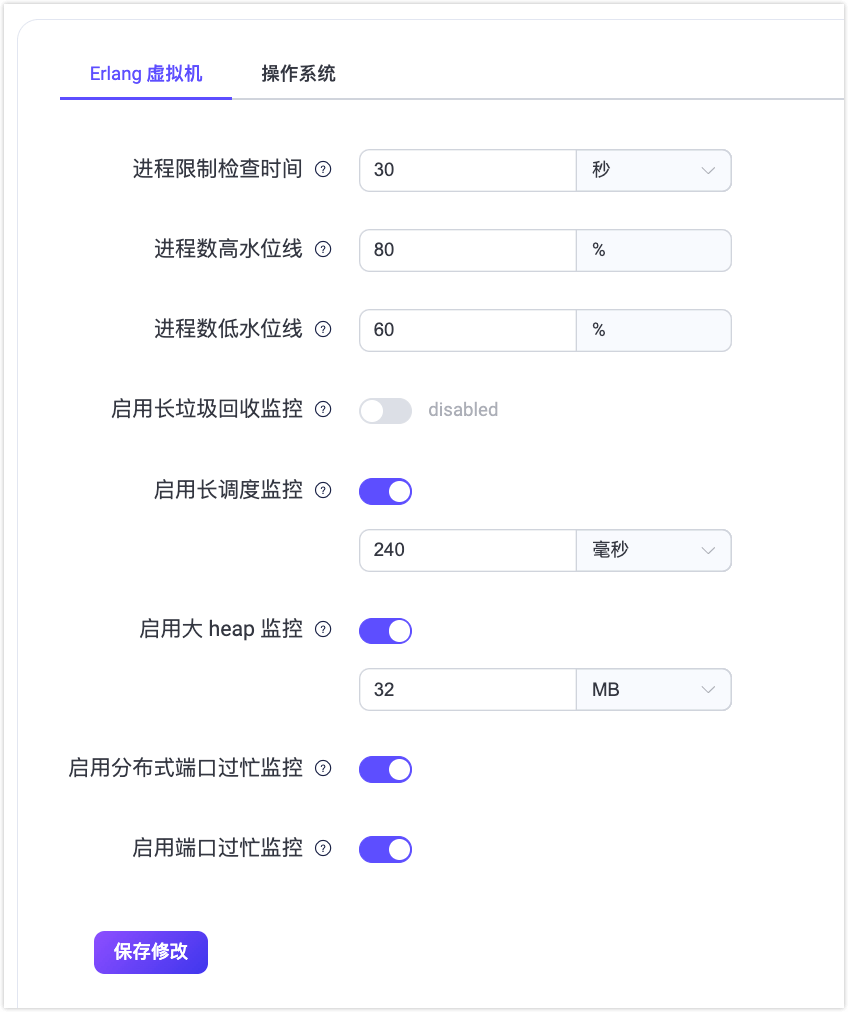Toggle off 启用分布式端口过忙监控
The image size is (848, 1012).
point(385,769)
